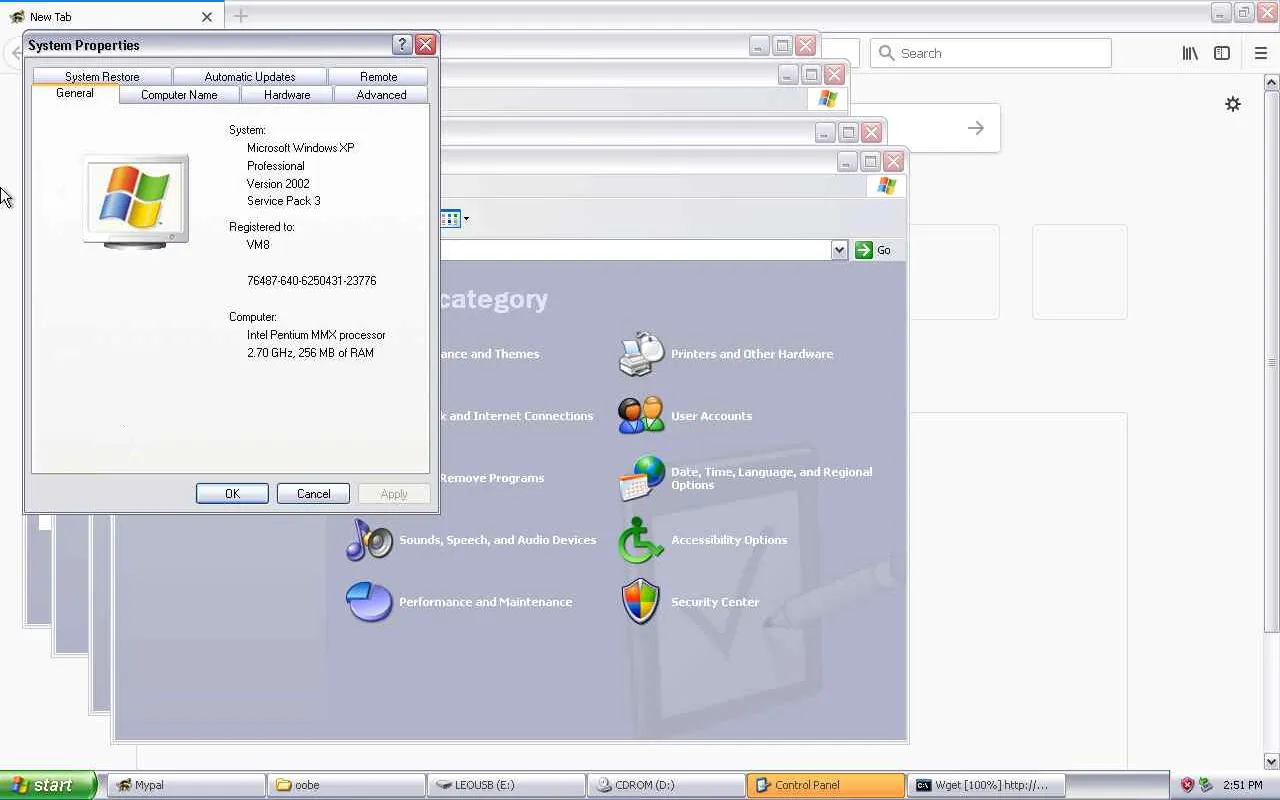Image resolution: width=1280 pixels, height=800 pixels.
Task: Click the registered name VM8
Action: 258,245
